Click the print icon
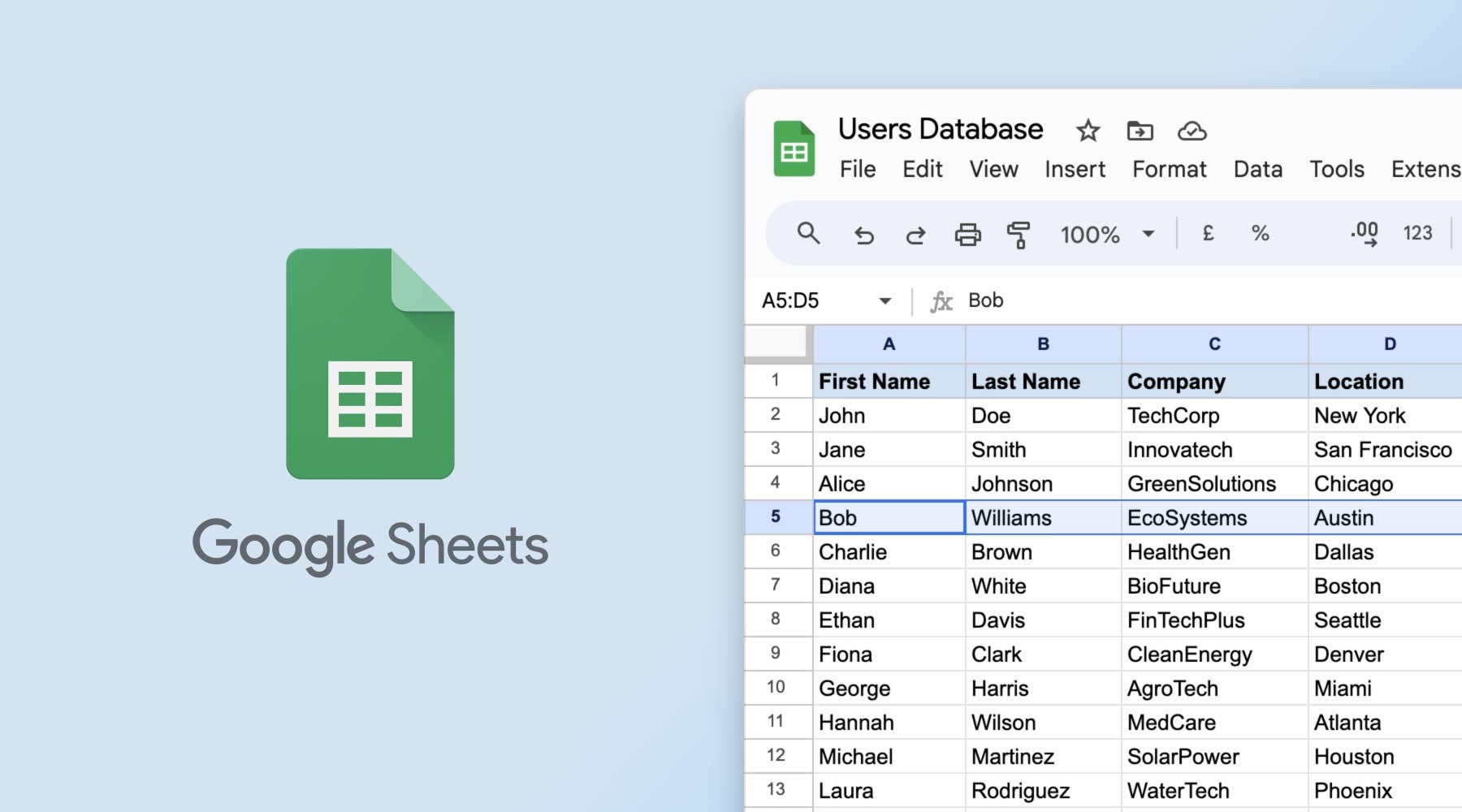Screen dimensions: 1462x812 [967, 235]
